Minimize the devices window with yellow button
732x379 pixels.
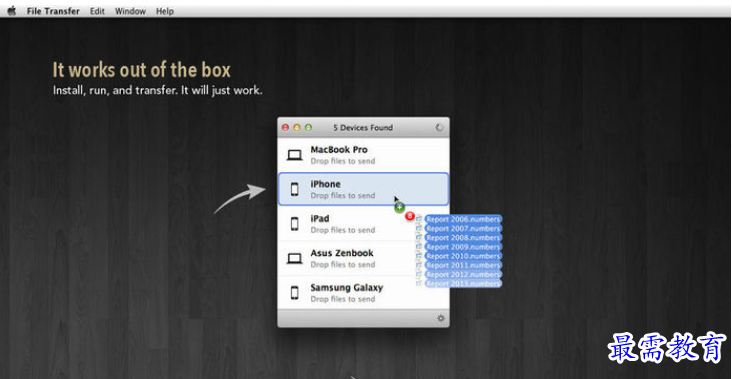pos(296,127)
